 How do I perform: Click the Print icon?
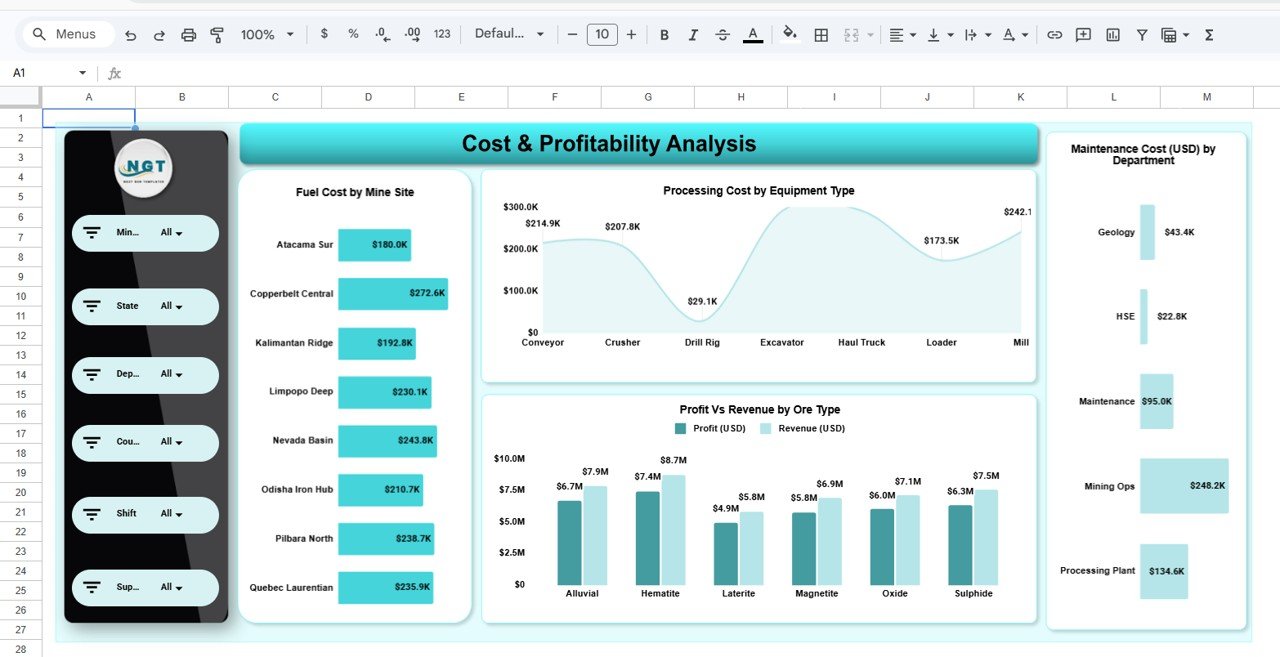(x=188, y=35)
